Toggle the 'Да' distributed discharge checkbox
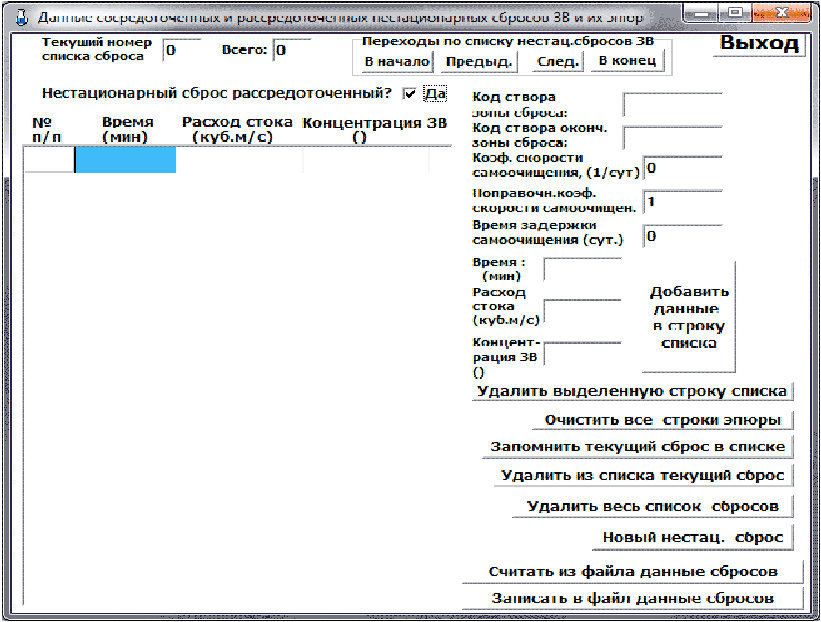The image size is (821, 622). tap(409, 94)
